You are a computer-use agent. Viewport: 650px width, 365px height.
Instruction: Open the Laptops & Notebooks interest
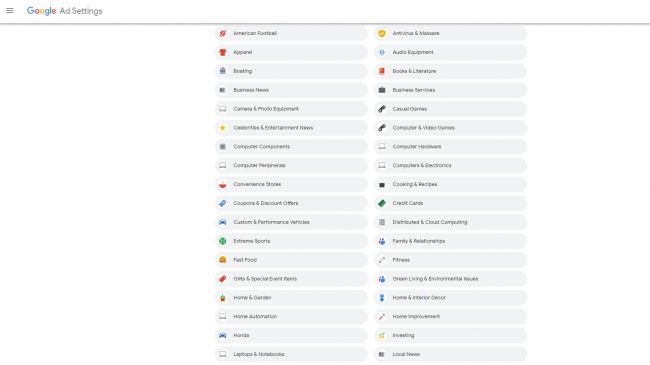291,354
